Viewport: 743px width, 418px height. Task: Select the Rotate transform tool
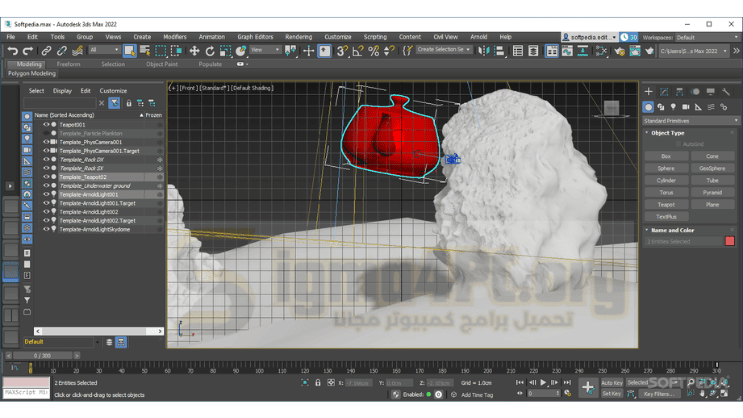(210, 50)
